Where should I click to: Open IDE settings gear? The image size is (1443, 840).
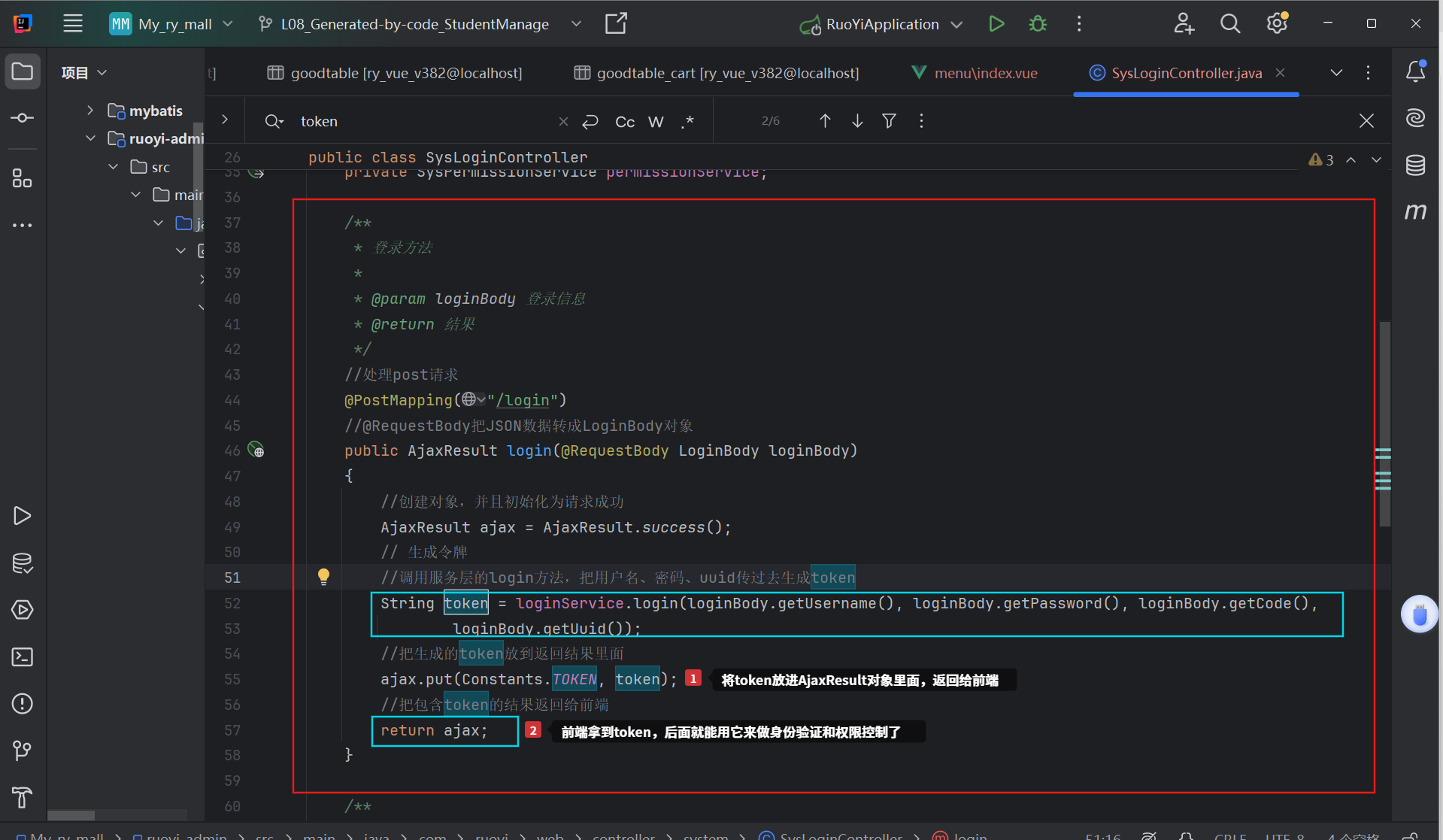click(1277, 23)
